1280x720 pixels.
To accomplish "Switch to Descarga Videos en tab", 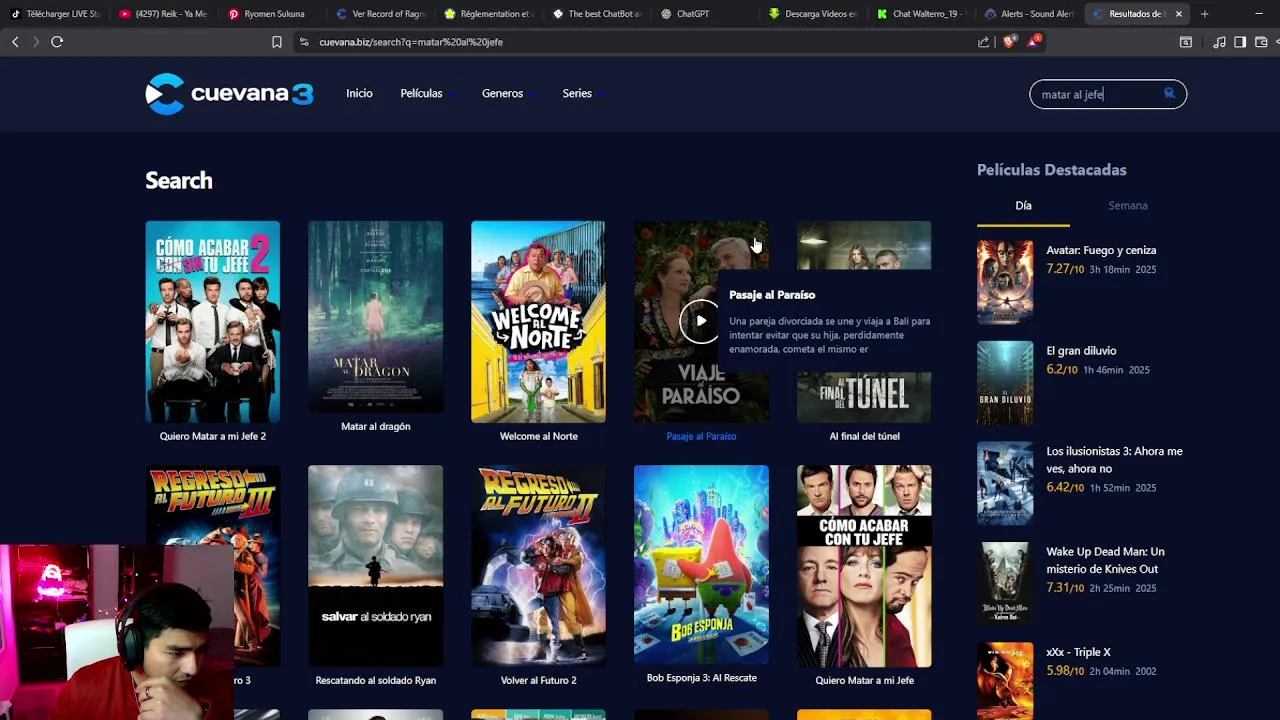I will [812, 14].
